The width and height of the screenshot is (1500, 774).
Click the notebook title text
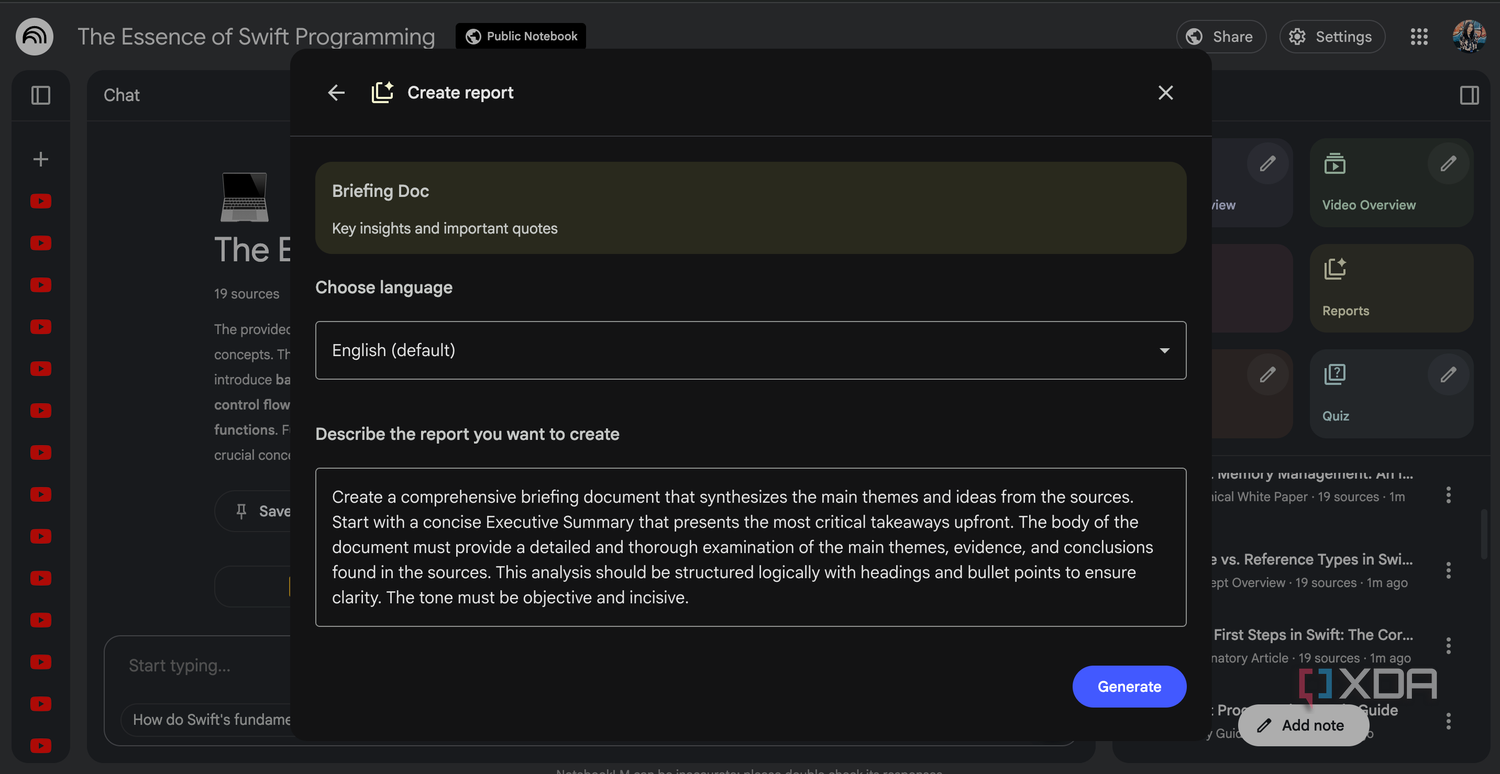pyautogui.click(x=256, y=37)
